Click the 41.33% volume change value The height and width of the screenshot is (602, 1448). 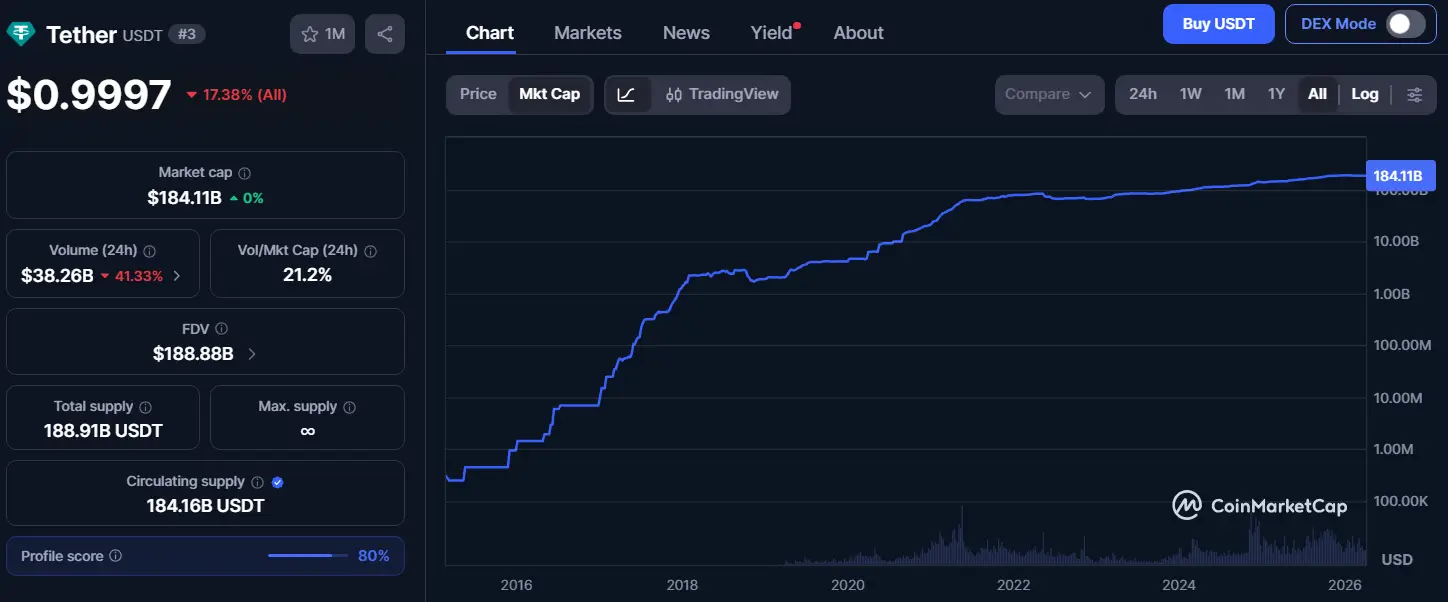pyautogui.click(x=132, y=275)
